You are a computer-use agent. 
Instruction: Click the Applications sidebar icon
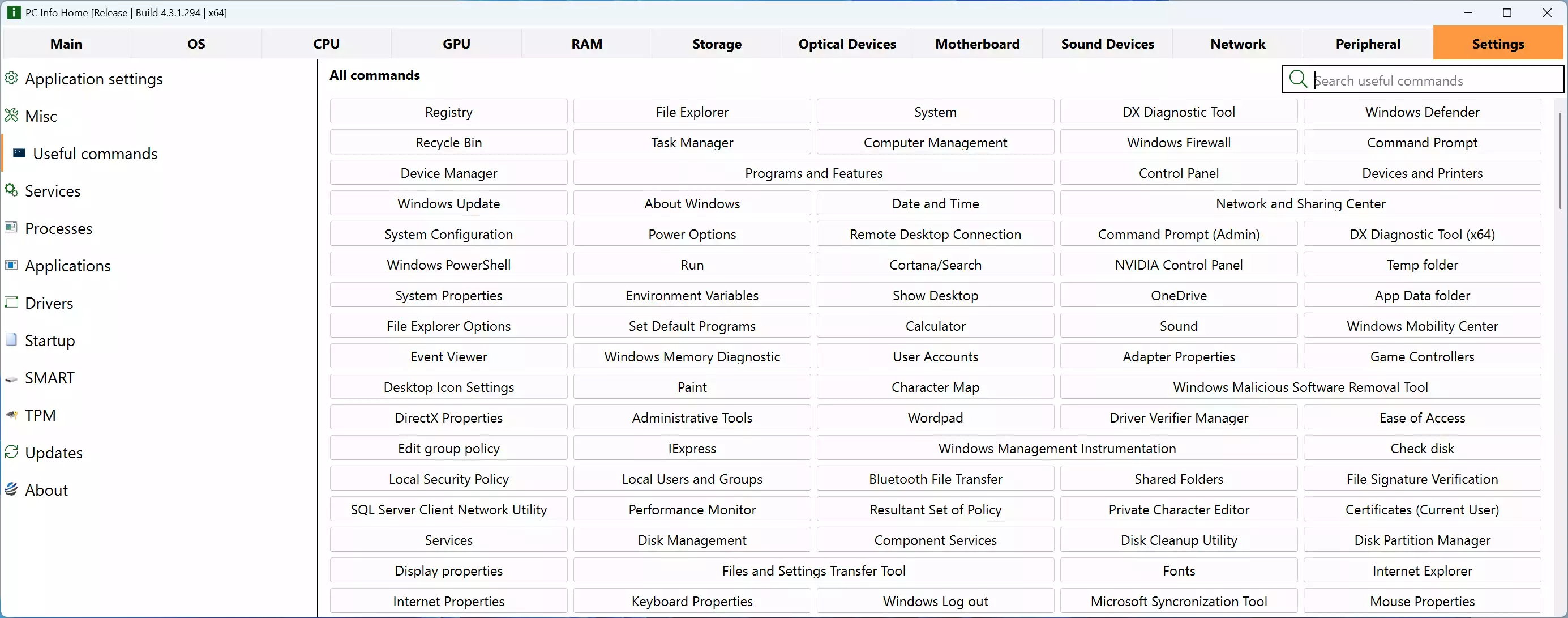pos(11,265)
